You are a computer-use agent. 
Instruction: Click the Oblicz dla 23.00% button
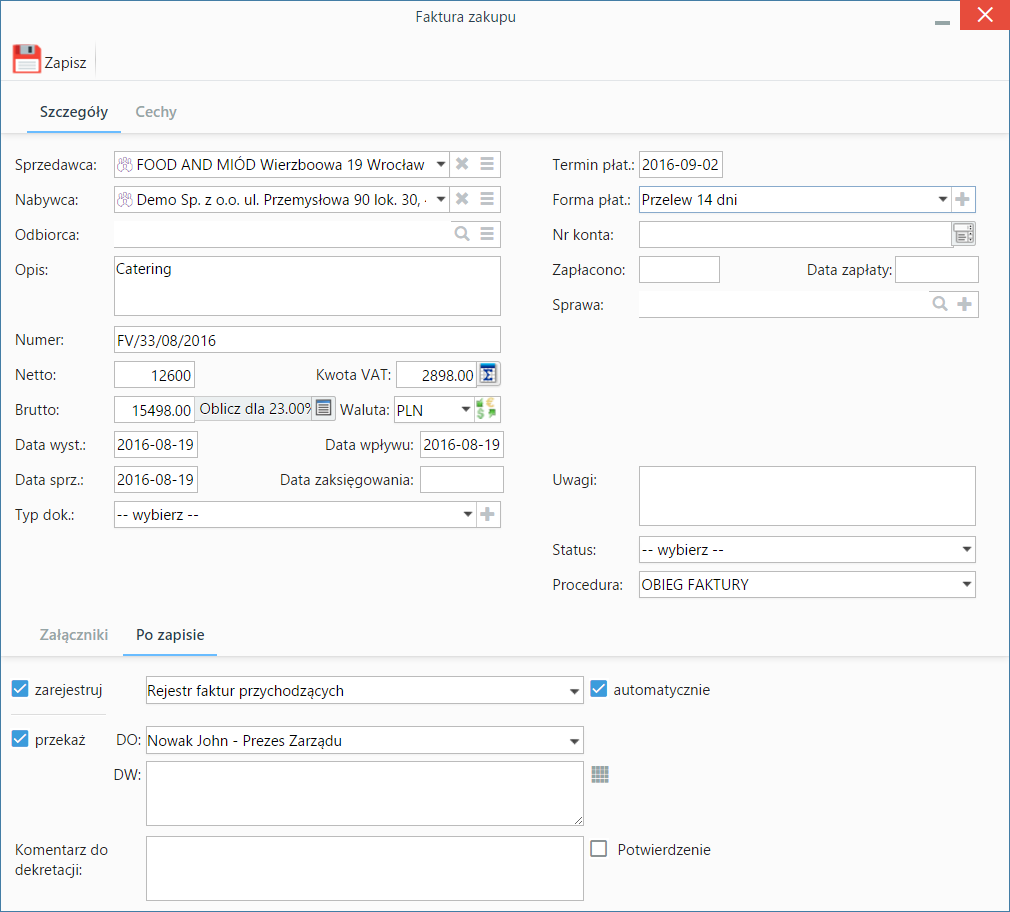[254, 408]
